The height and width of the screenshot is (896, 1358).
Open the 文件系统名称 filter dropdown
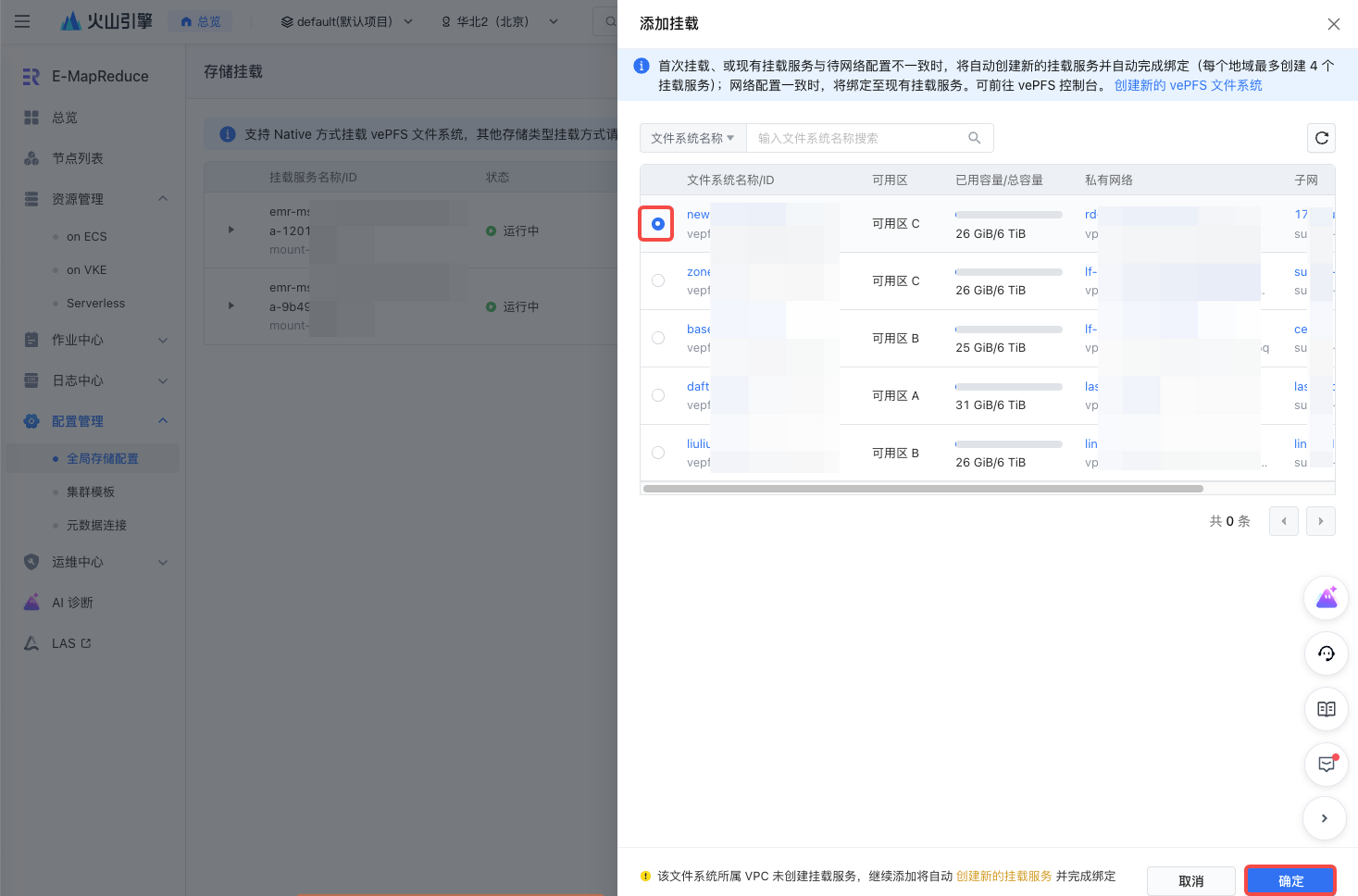[692, 138]
